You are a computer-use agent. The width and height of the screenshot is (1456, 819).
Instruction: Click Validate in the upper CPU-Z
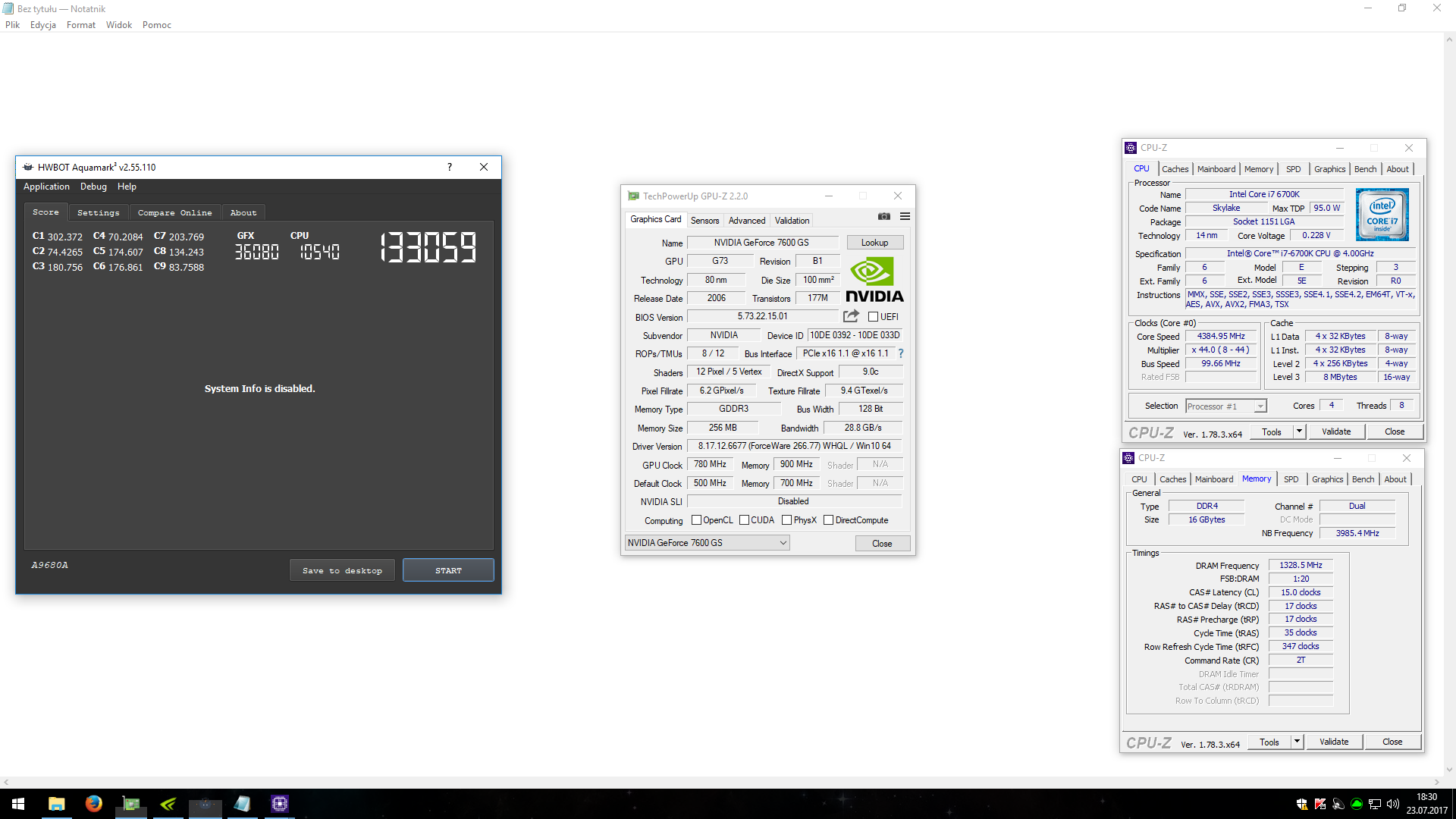tap(1336, 431)
